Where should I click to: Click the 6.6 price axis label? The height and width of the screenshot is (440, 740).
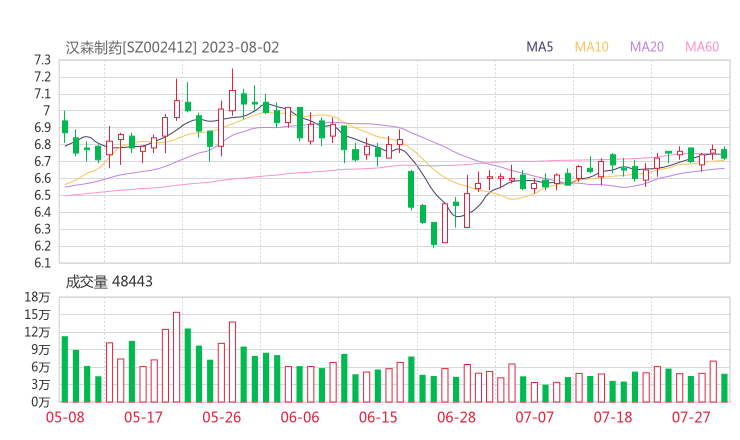point(42,178)
